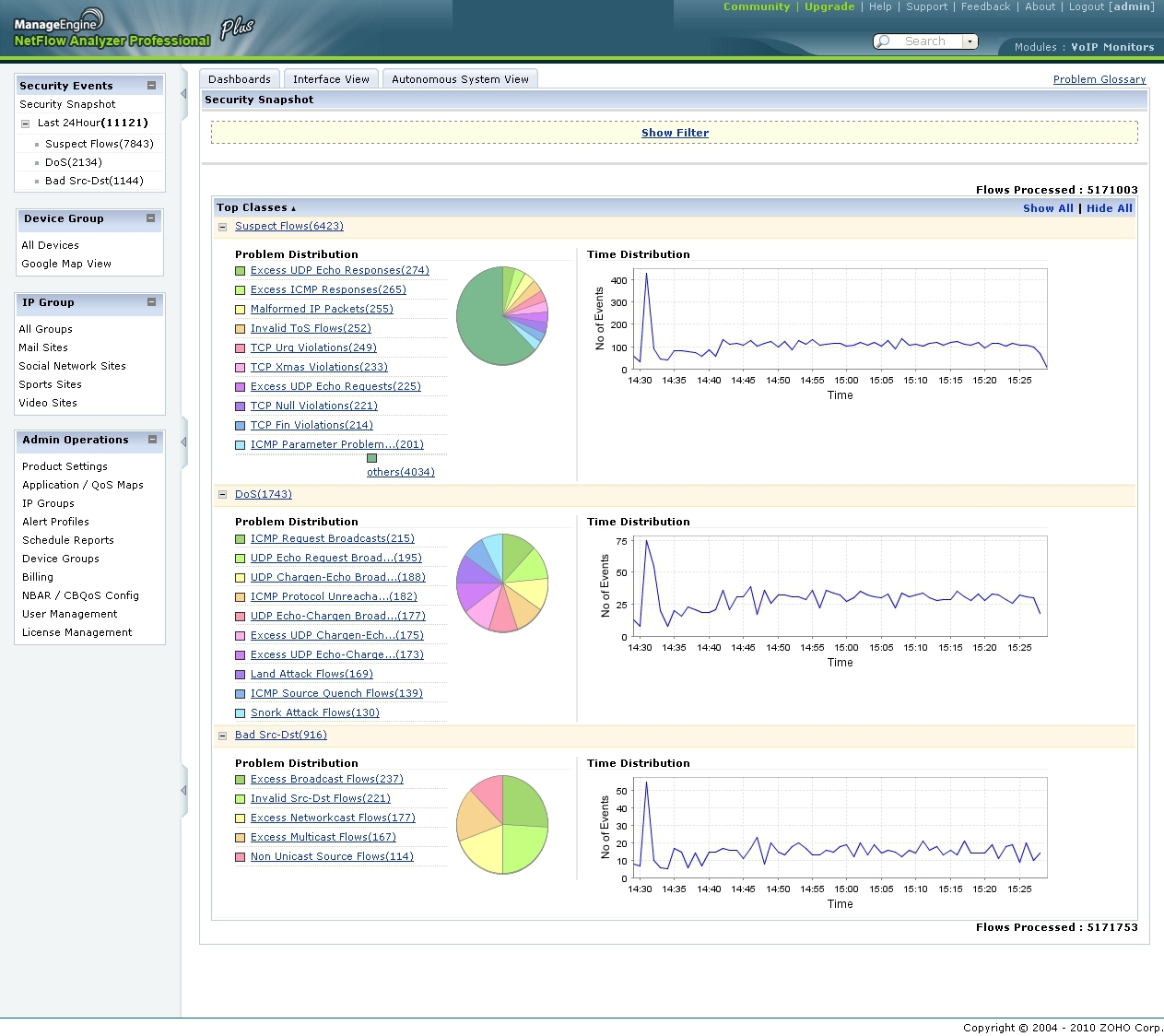Open the Support link
This screenshot has height=1036, width=1164.
926,6
